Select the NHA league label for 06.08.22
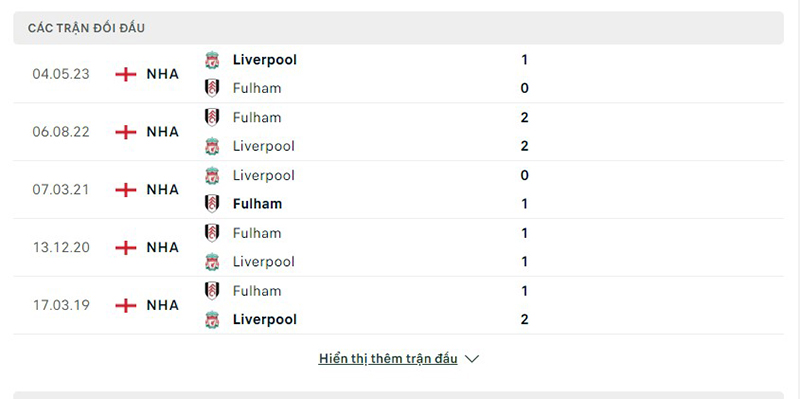 (163, 132)
